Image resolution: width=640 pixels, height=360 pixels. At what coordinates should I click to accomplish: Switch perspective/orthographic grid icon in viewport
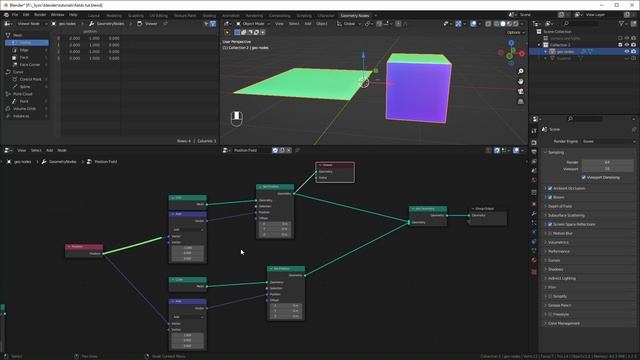520,101
